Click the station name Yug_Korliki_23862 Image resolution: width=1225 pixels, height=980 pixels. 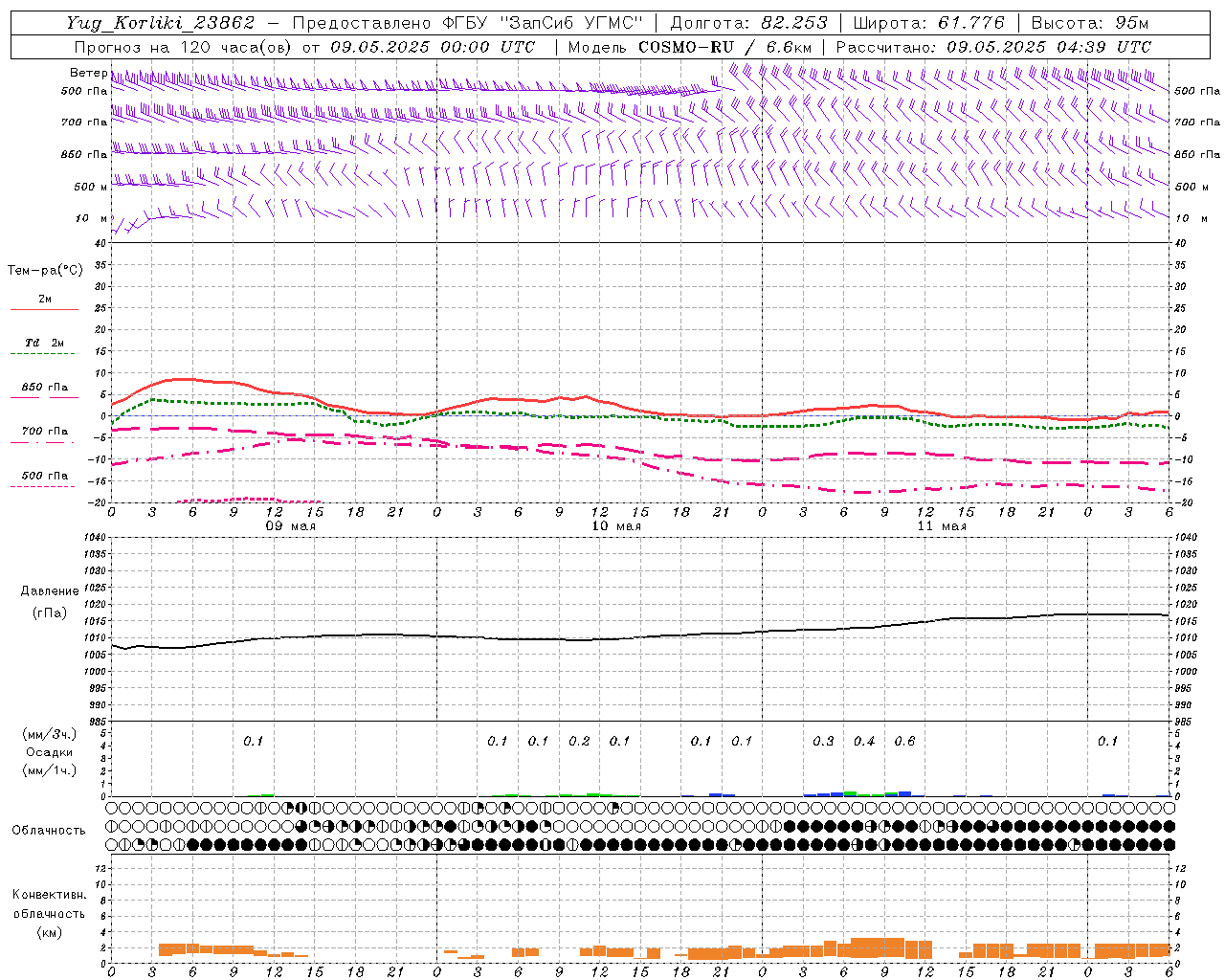coord(161,23)
